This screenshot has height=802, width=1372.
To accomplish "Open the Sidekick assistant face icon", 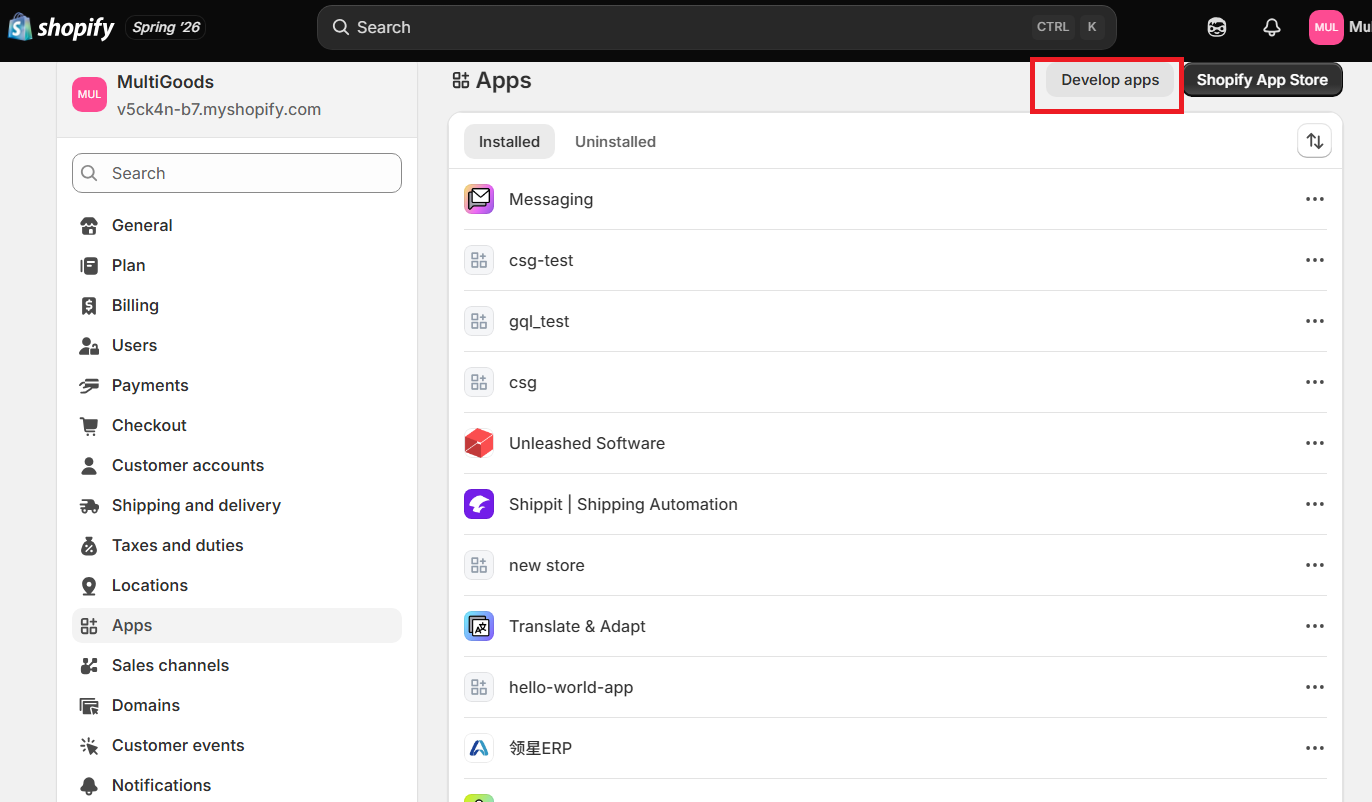I will click(x=1217, y=28).
